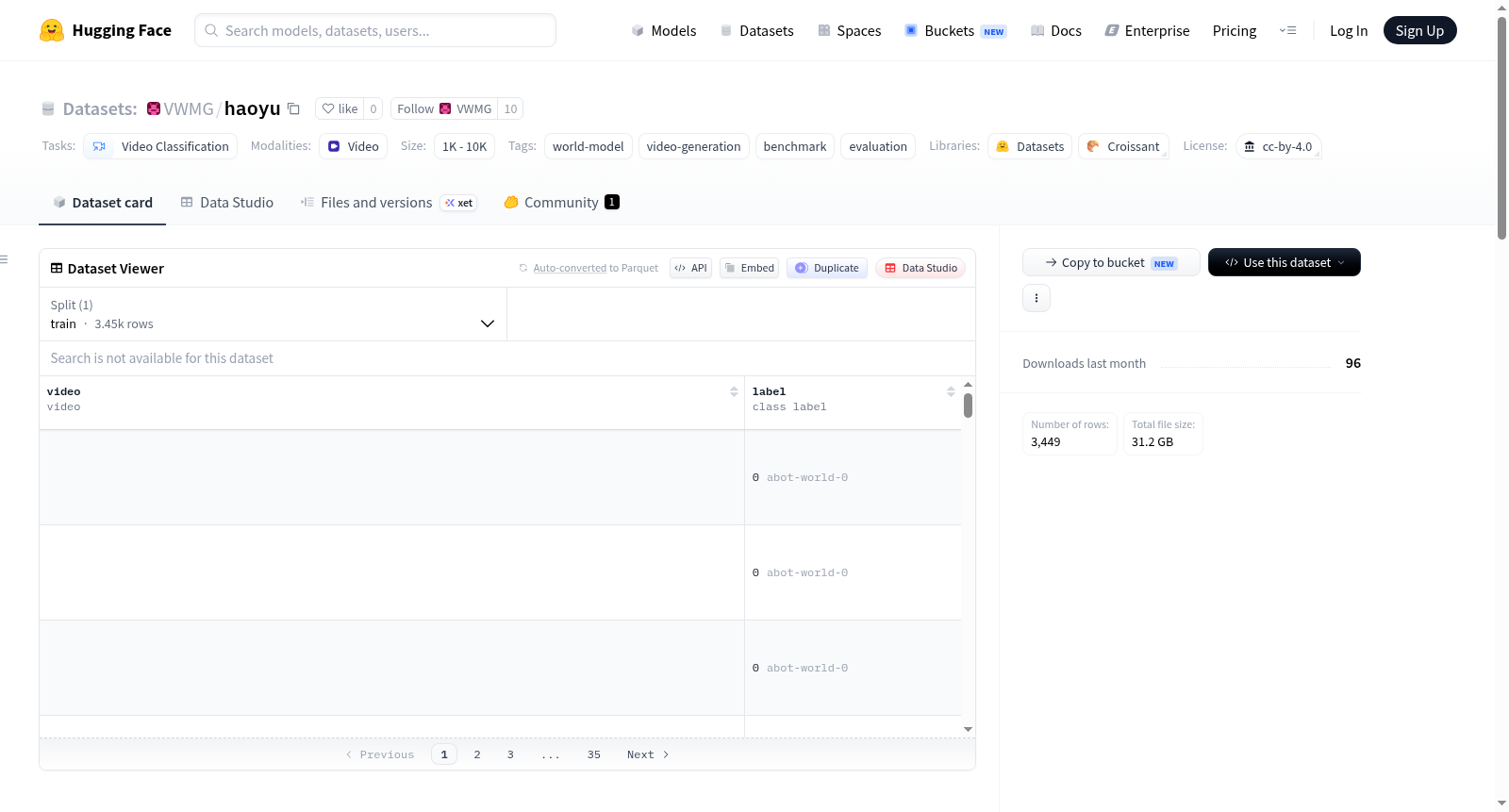Switch to the Dataset card tab

click(x=102, y=202)
